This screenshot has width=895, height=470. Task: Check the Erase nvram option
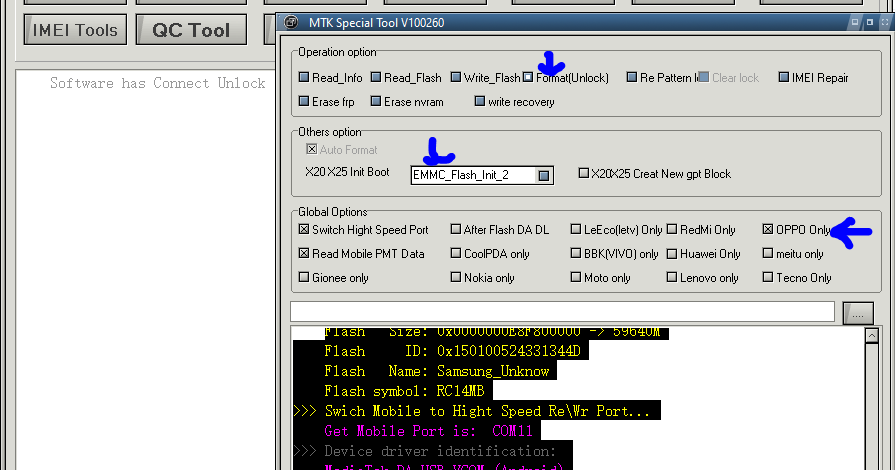(x=376, y=101)
